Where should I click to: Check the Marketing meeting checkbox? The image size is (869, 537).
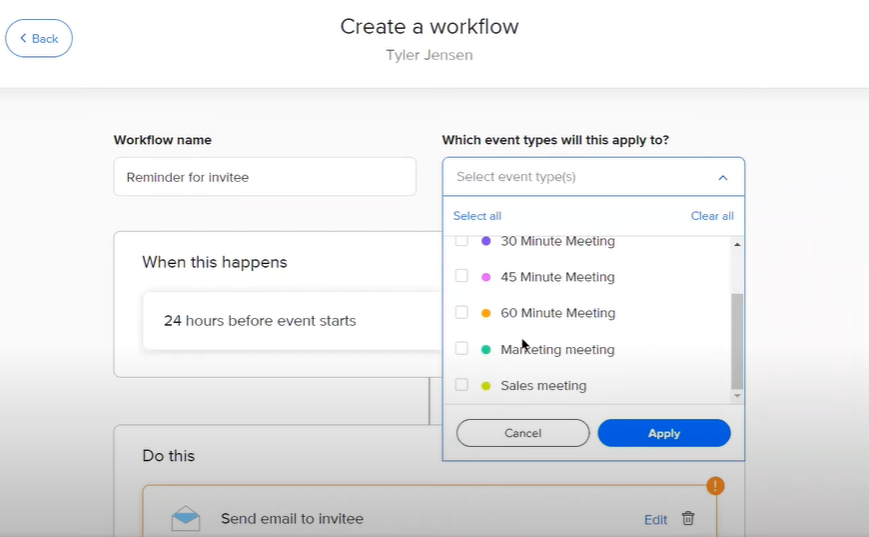coord(462,349)
